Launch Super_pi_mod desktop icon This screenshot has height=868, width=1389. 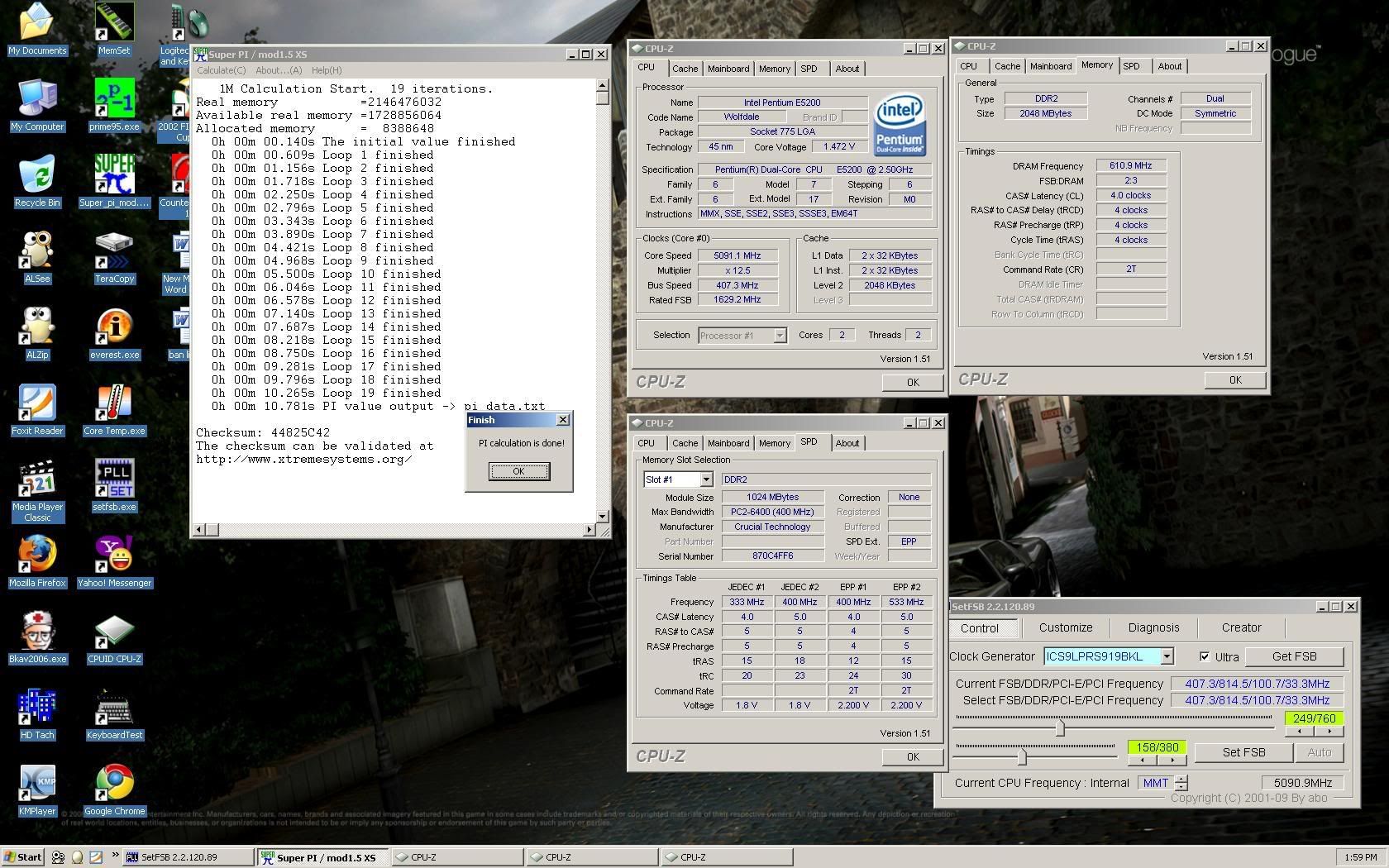(114, 182)
